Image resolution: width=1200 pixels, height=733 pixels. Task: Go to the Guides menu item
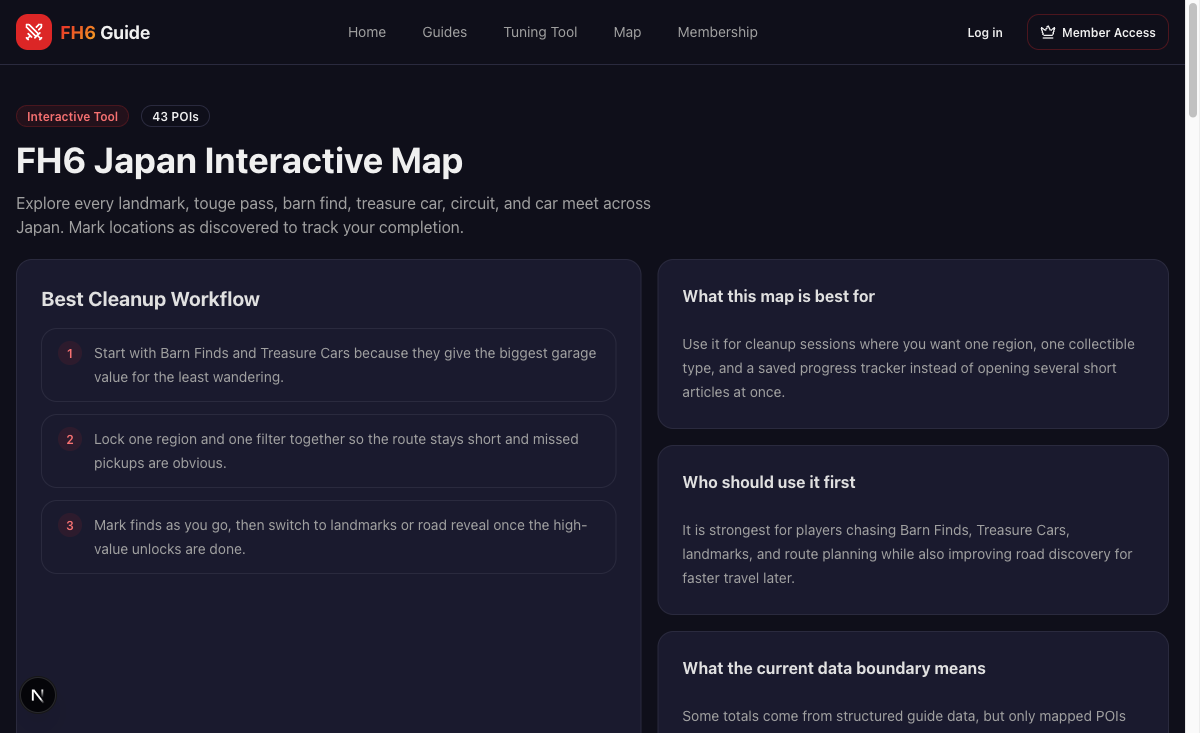(x=444, y=32)
